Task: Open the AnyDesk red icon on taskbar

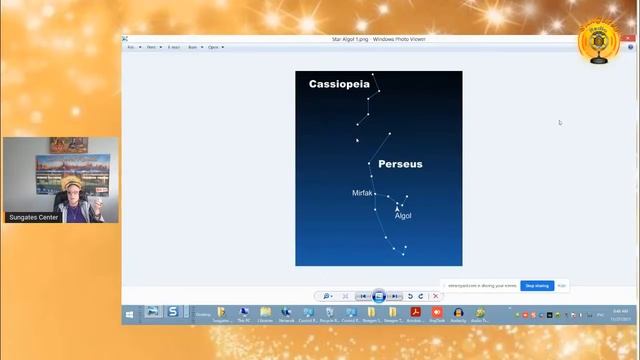Action: click(x=437, y=314)
